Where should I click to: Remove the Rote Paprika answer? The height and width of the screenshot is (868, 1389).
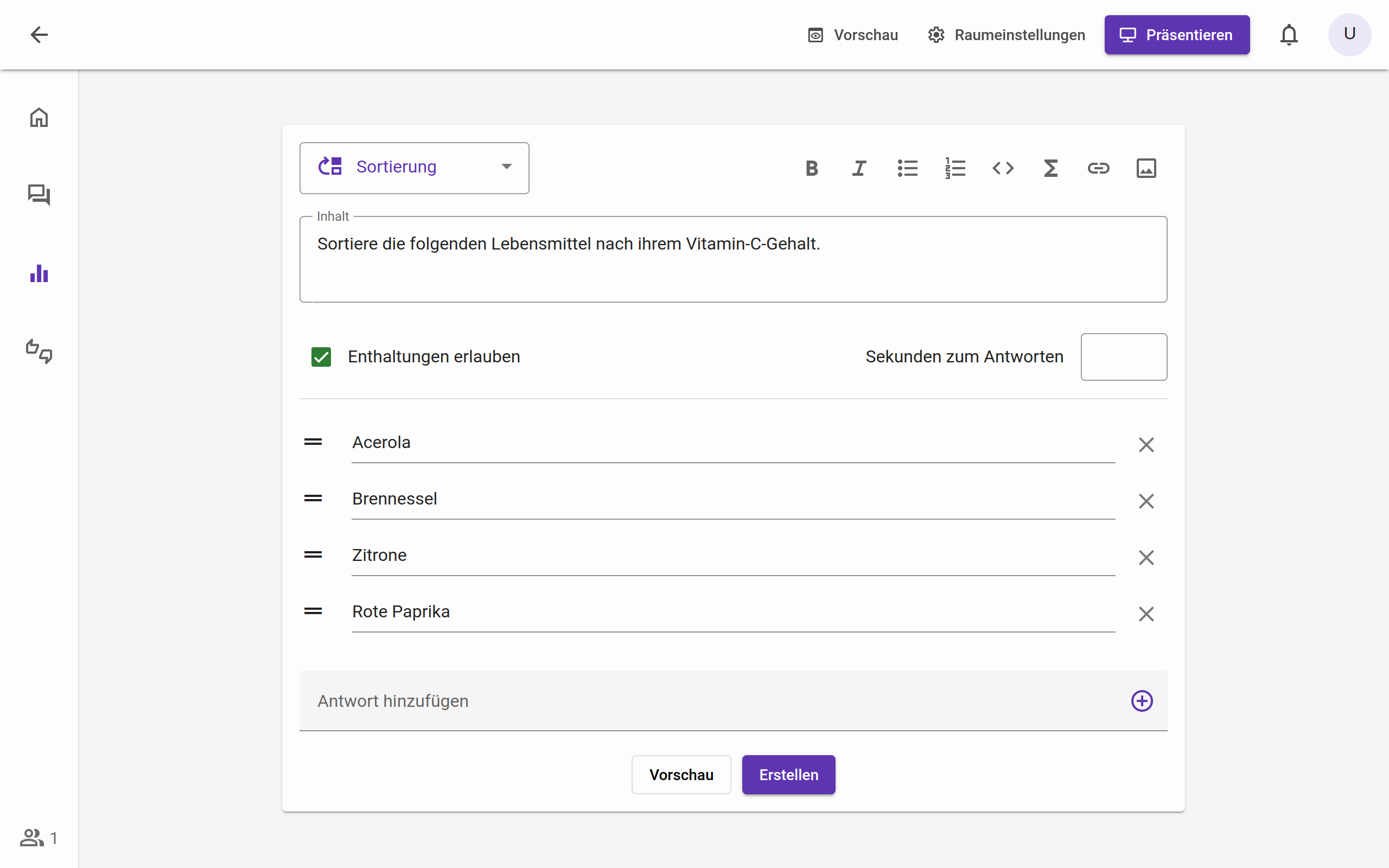[1146, 614]
